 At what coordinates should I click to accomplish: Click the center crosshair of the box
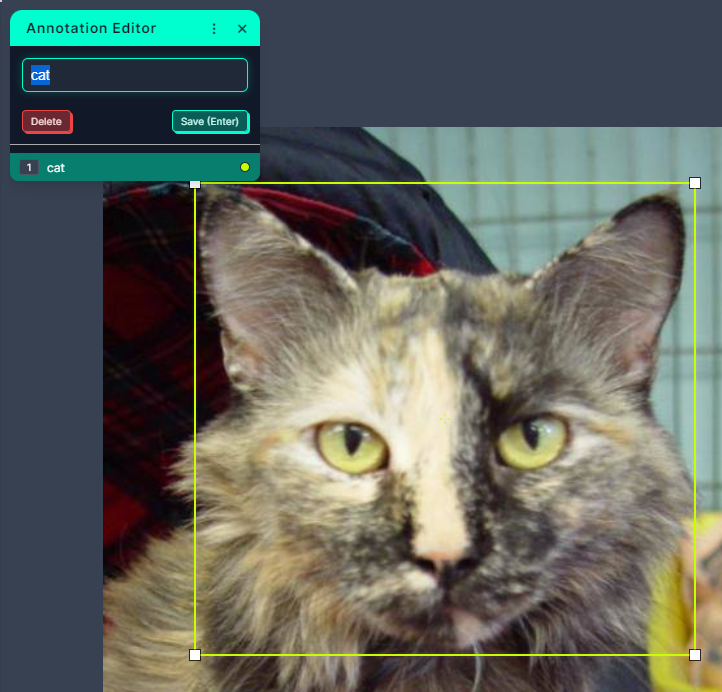tap(445, 419)
